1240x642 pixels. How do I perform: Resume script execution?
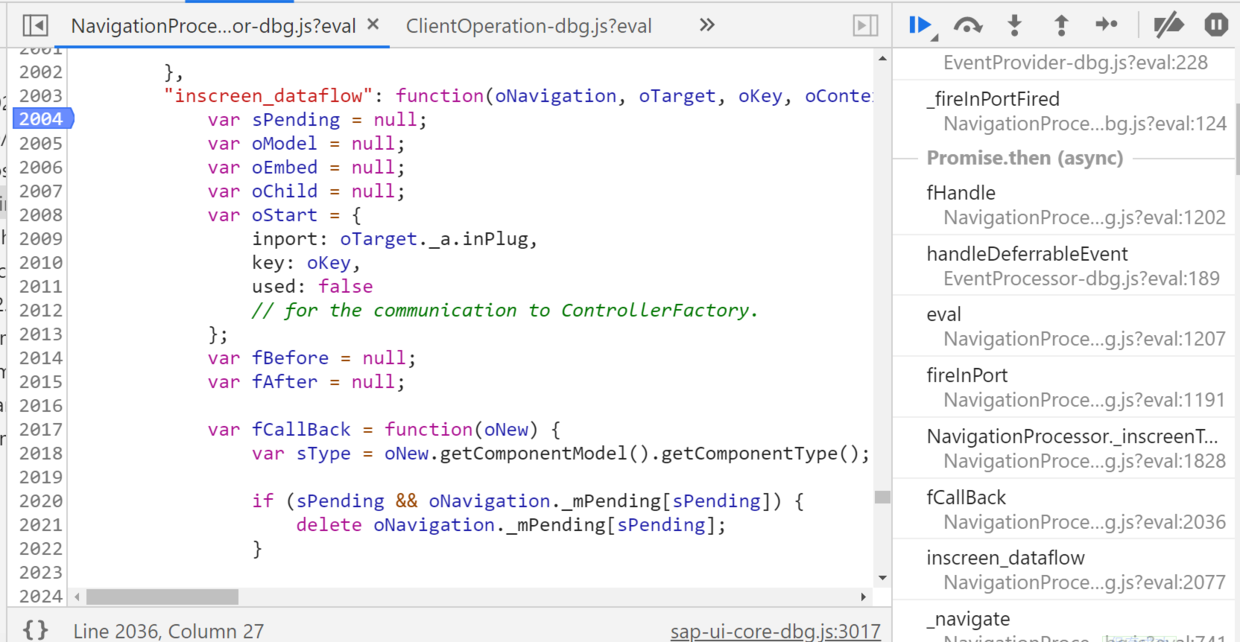click(x=921, y=25)
